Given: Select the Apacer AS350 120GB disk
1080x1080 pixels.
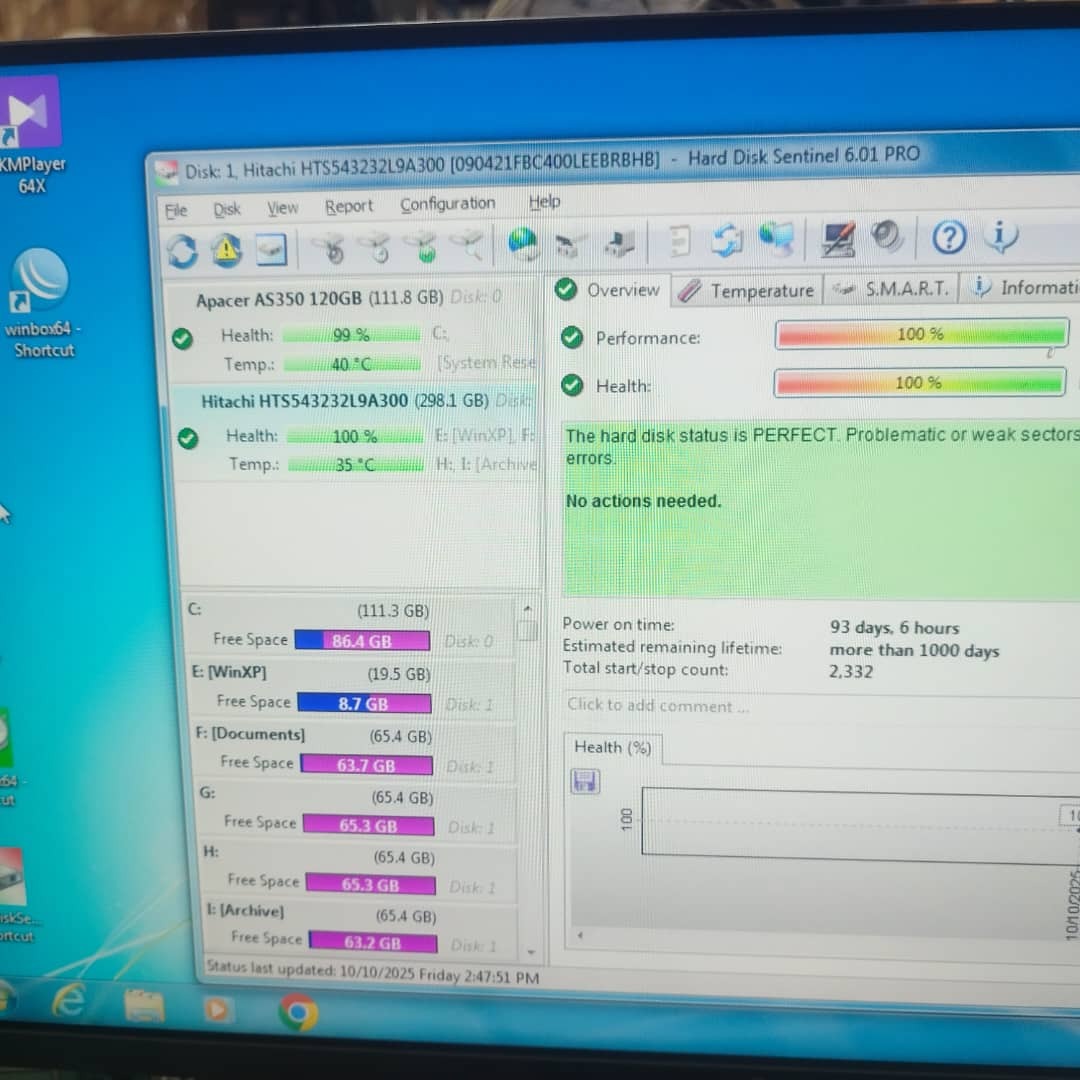Looking at the screenshot, I should coord(320,299).
